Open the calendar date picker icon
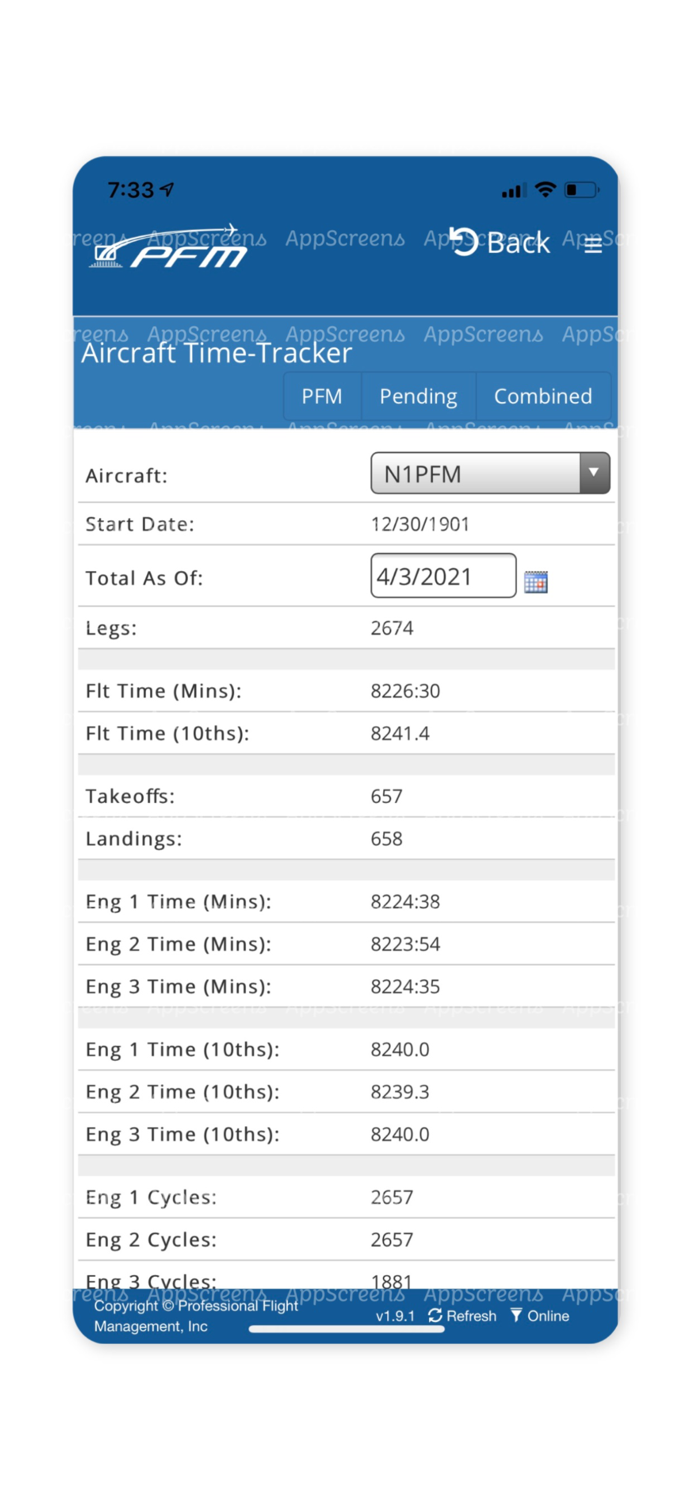The height and width of the screenshot is (1500, 693). pos(536,581)
